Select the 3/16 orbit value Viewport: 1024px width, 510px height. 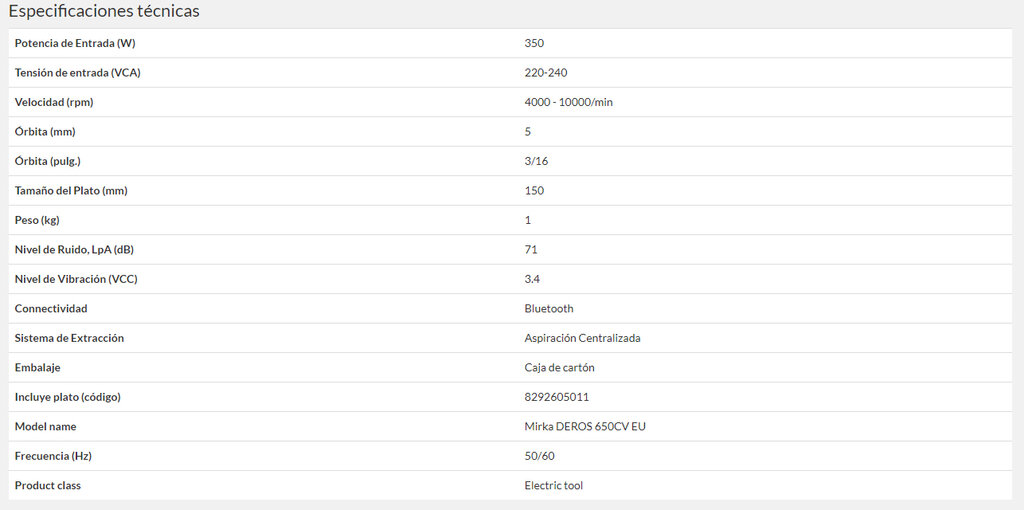pos(535,161)
